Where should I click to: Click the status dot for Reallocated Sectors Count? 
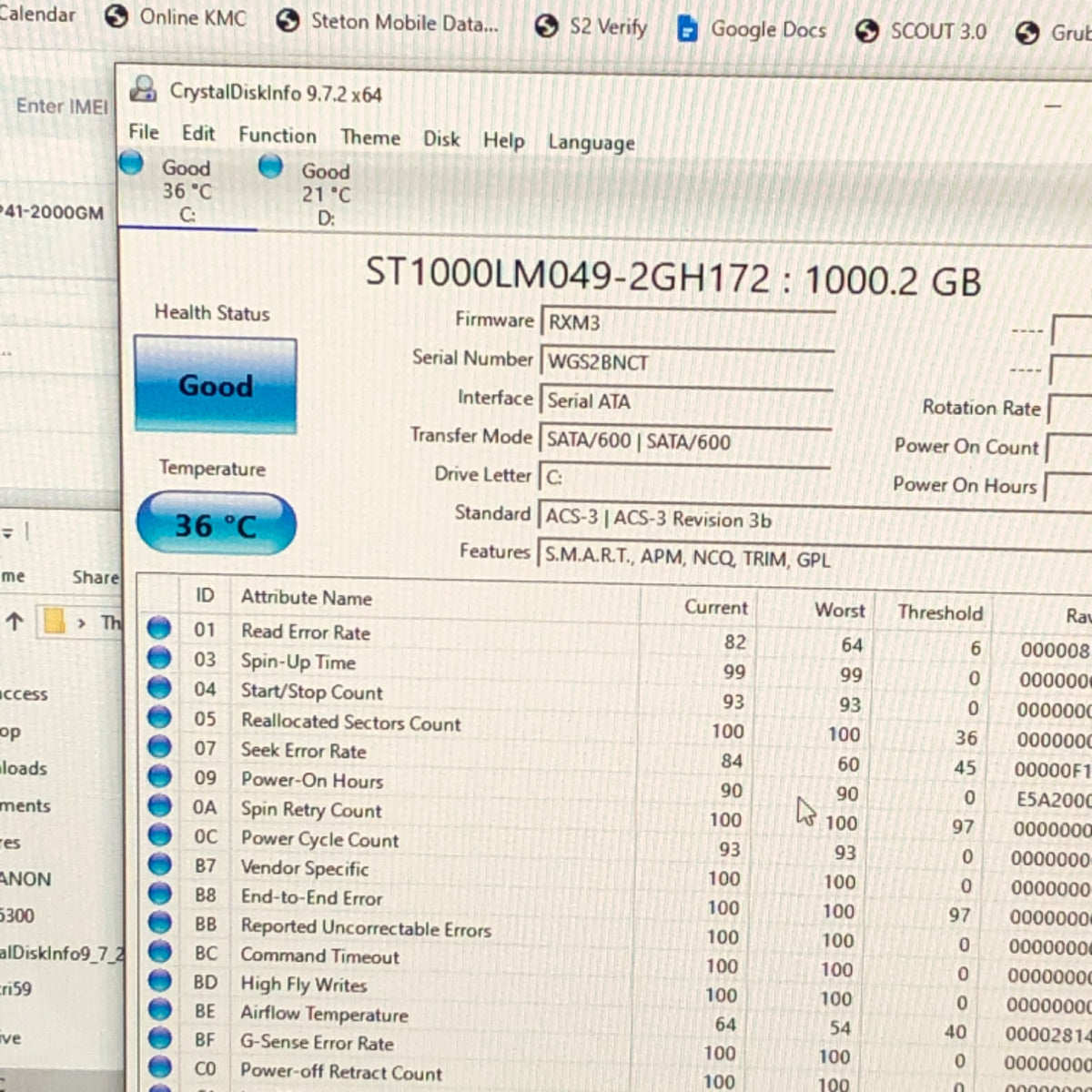pyautogui.click(x=159, y=717)
